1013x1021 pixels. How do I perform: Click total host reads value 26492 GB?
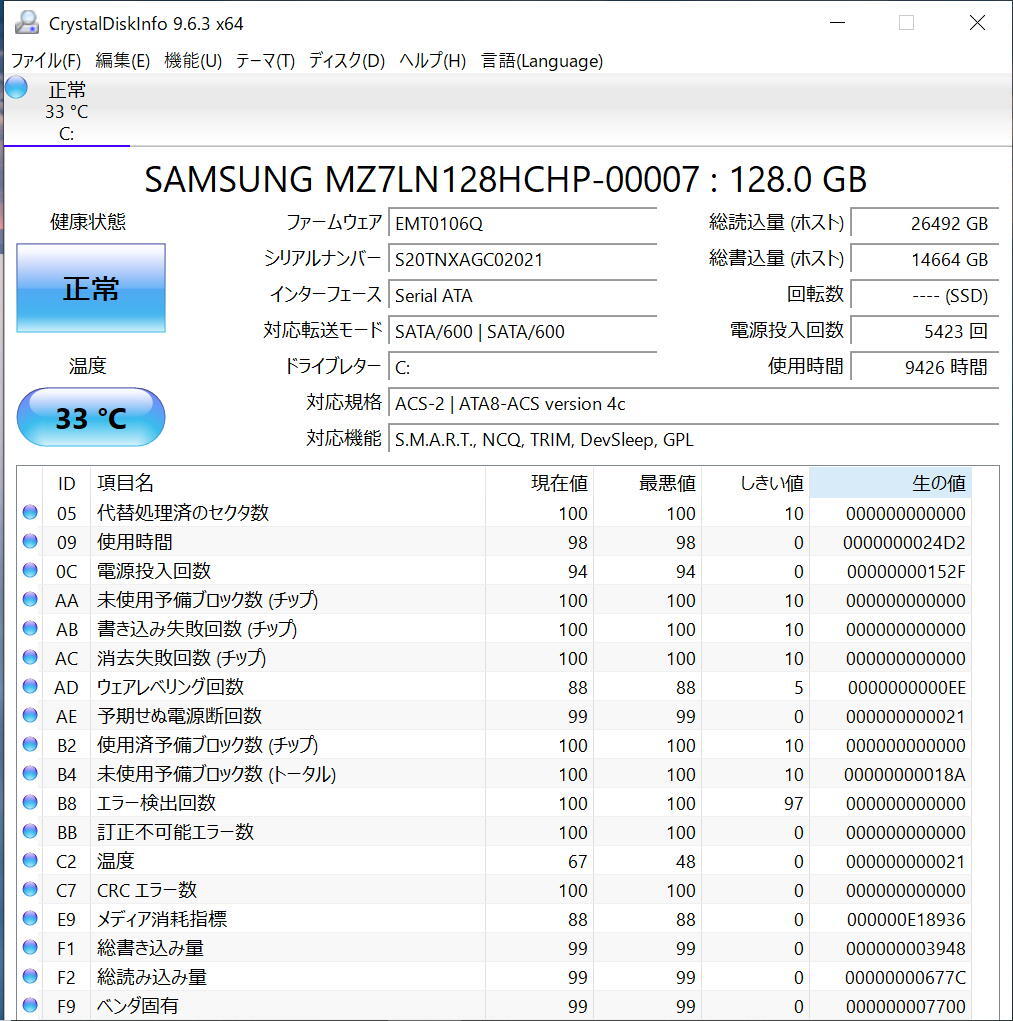(x=924, y=223)
